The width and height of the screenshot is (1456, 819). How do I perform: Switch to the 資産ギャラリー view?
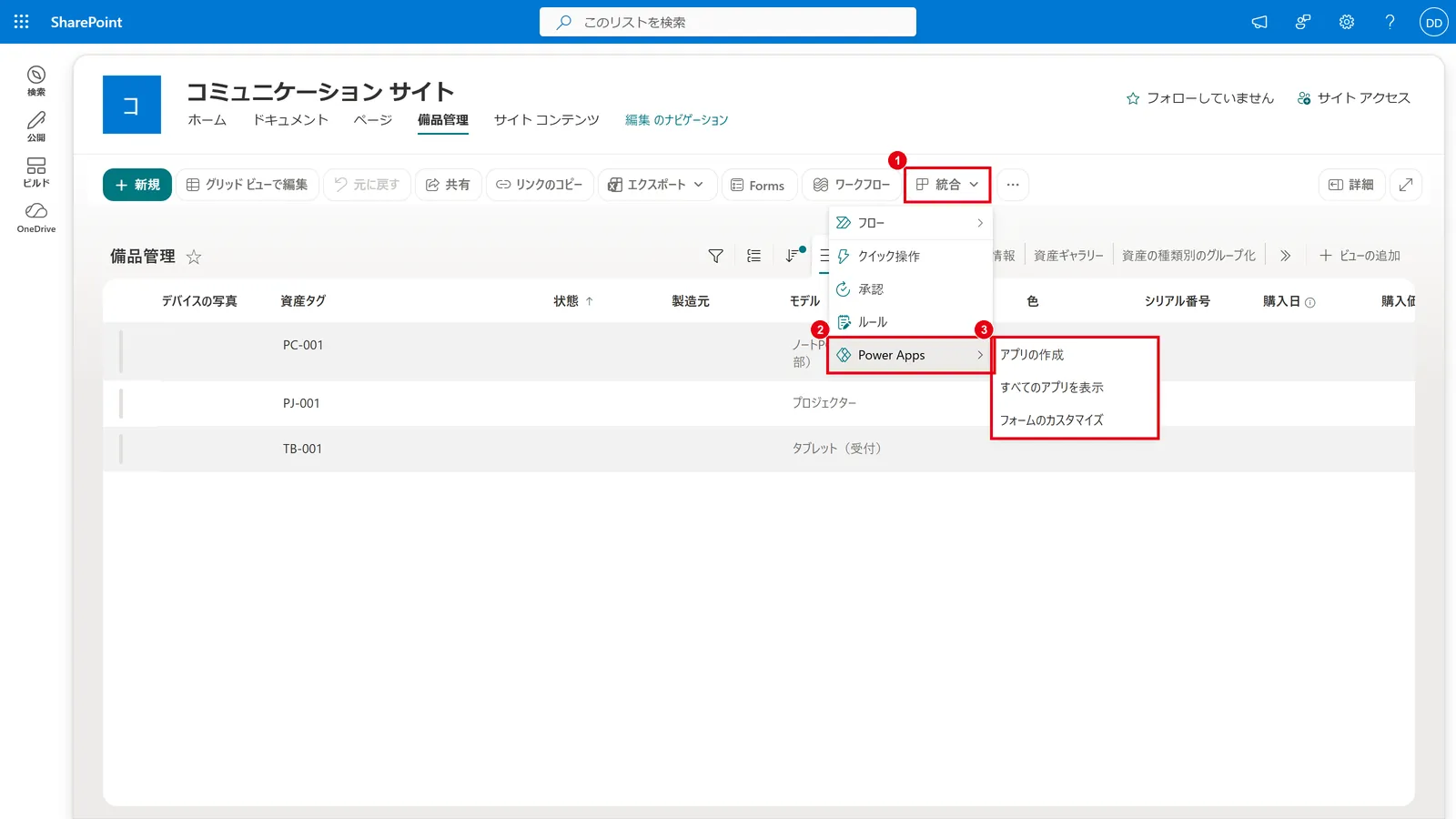point(1068,256)
